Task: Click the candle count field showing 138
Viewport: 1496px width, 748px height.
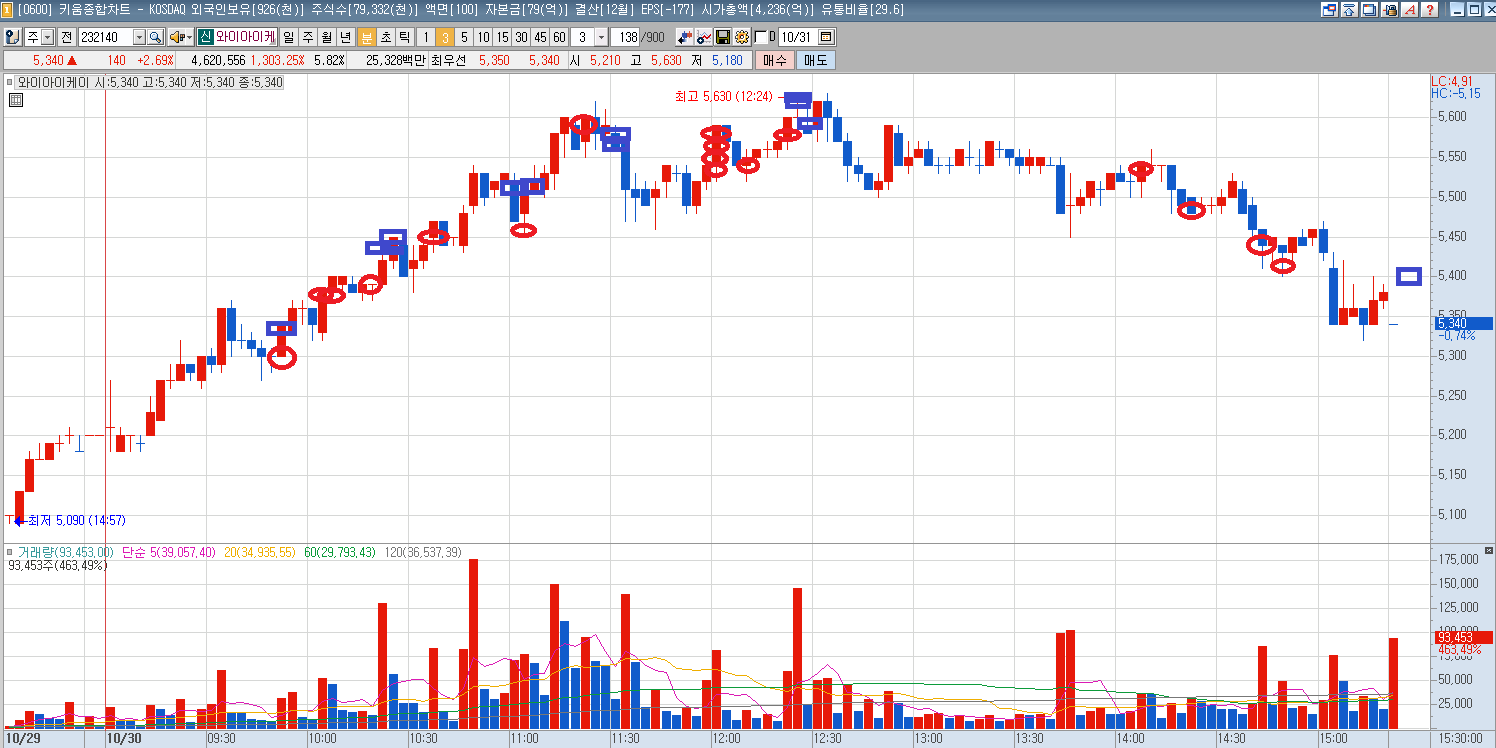Action: (625, 37)
